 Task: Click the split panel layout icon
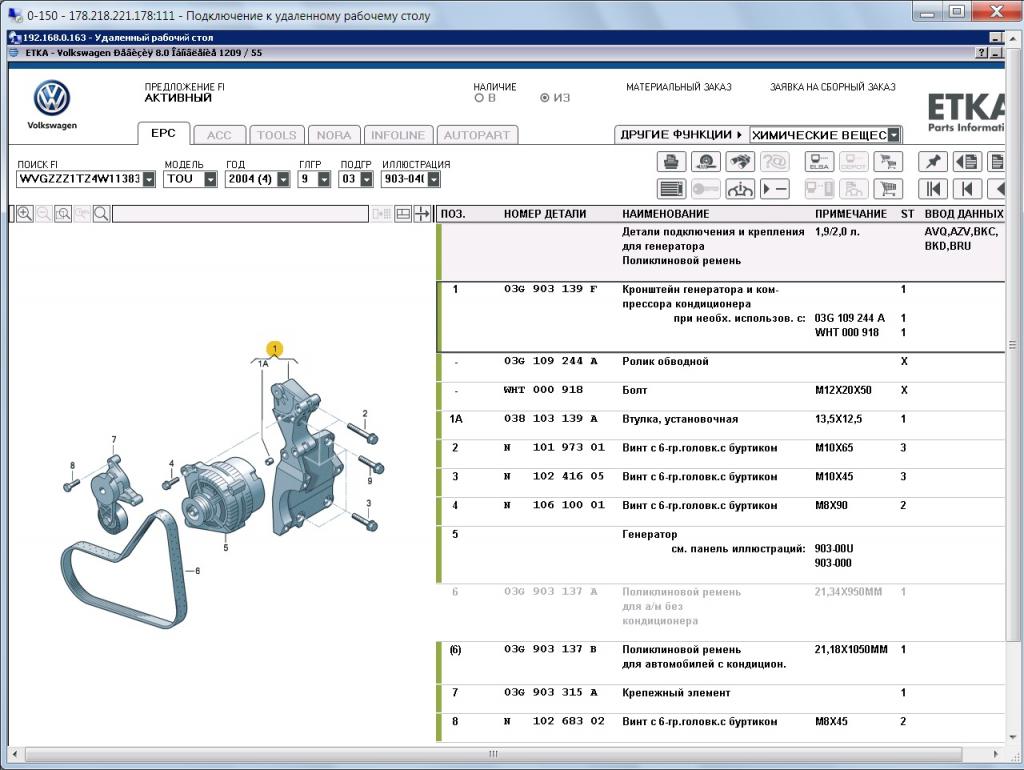pos(404,214)
